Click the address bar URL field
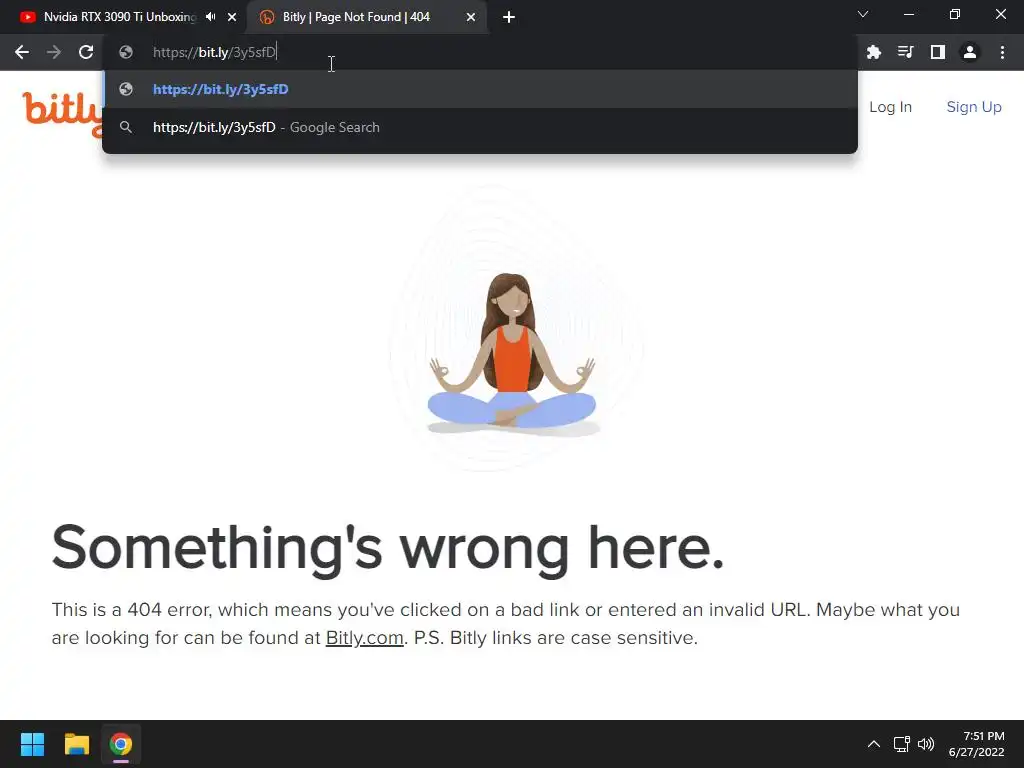Image resolution: width=1024 pixels, height=768 pixels. click(x=479, y=52)
